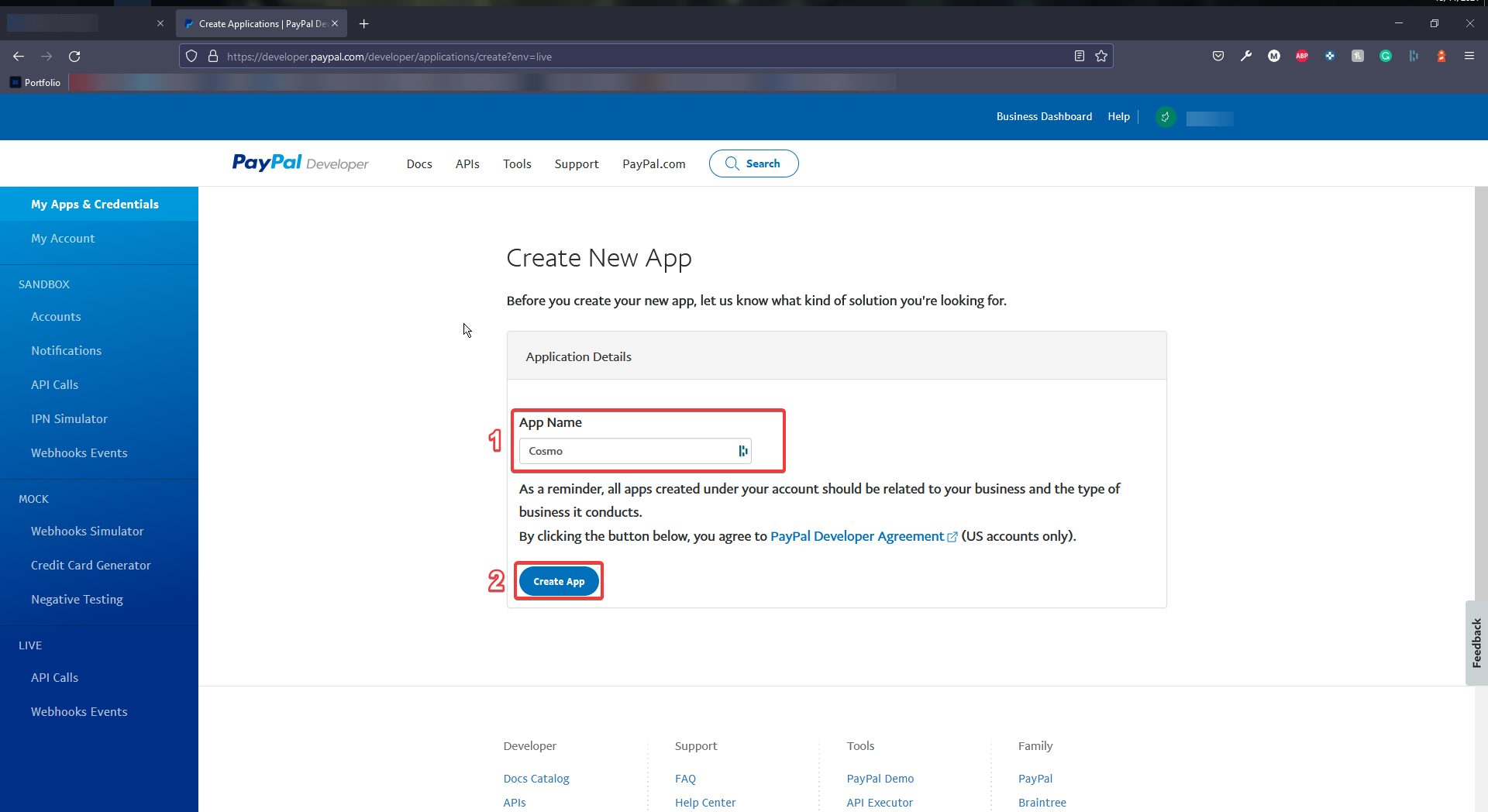Reload the current page
The height and width of the screenshot is (812, 1488).
(x=74, y=57)
